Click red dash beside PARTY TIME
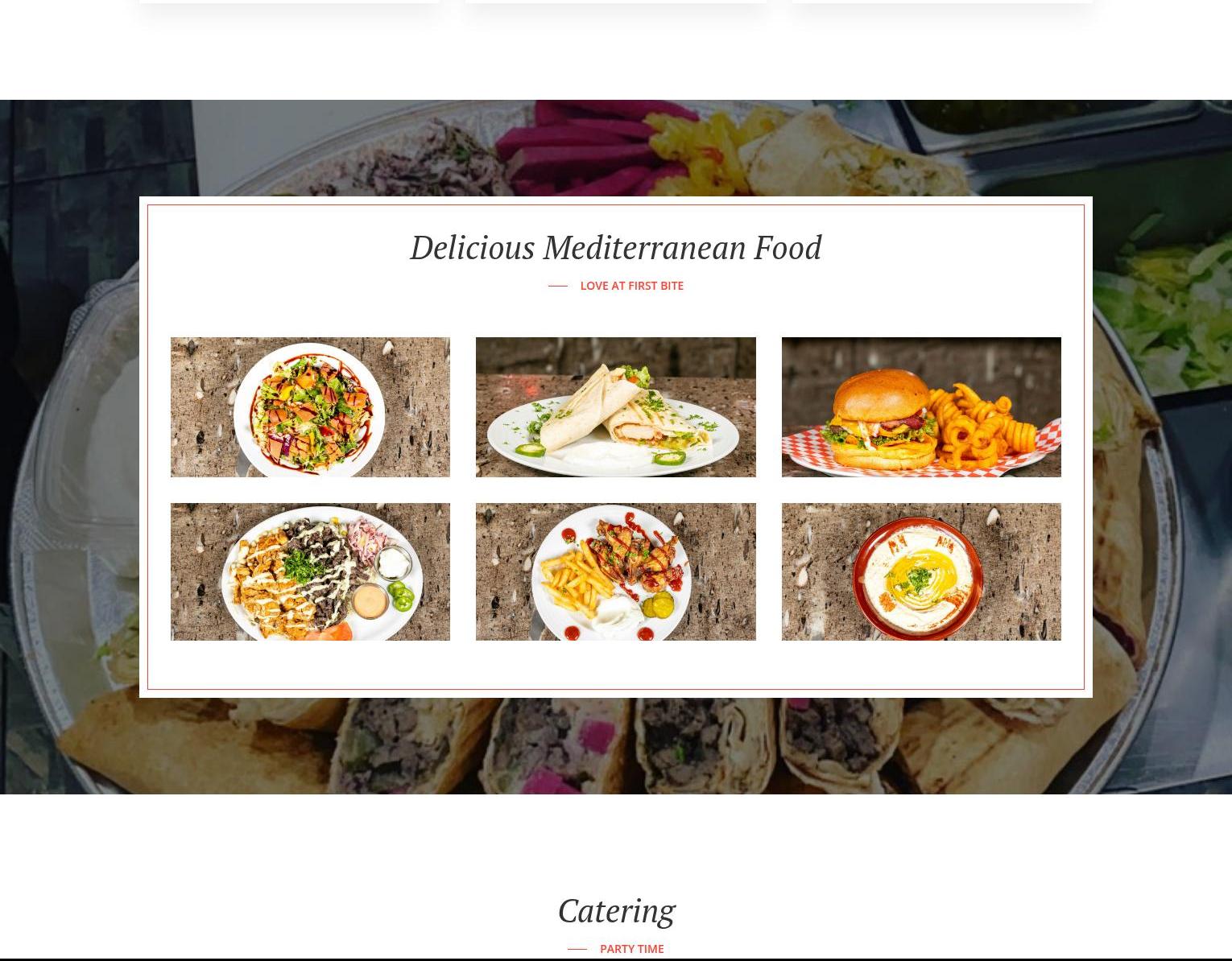The image size is (1232, 961). point(577,949)
